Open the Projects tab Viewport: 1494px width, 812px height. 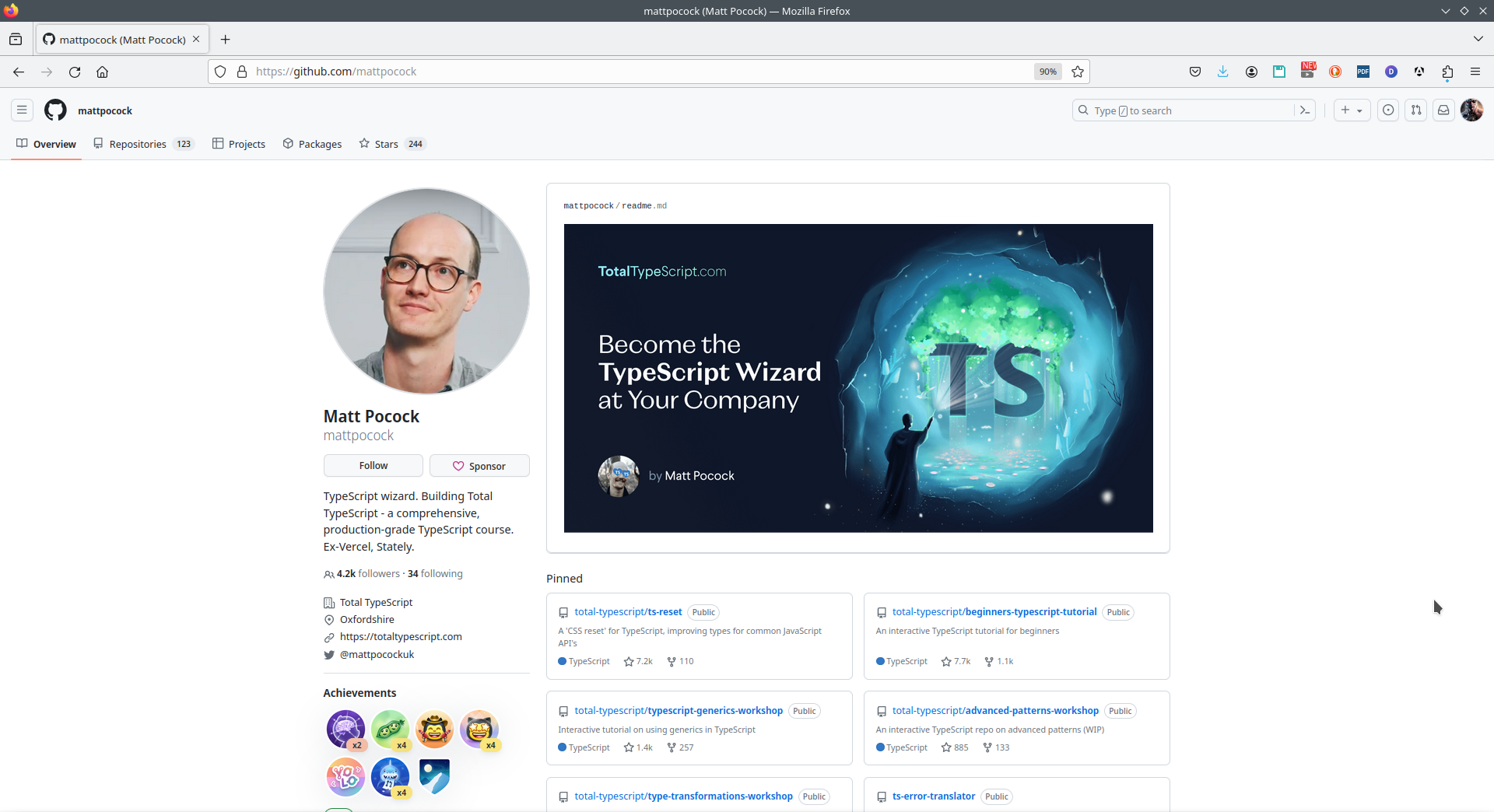click(x=239, y=144)
